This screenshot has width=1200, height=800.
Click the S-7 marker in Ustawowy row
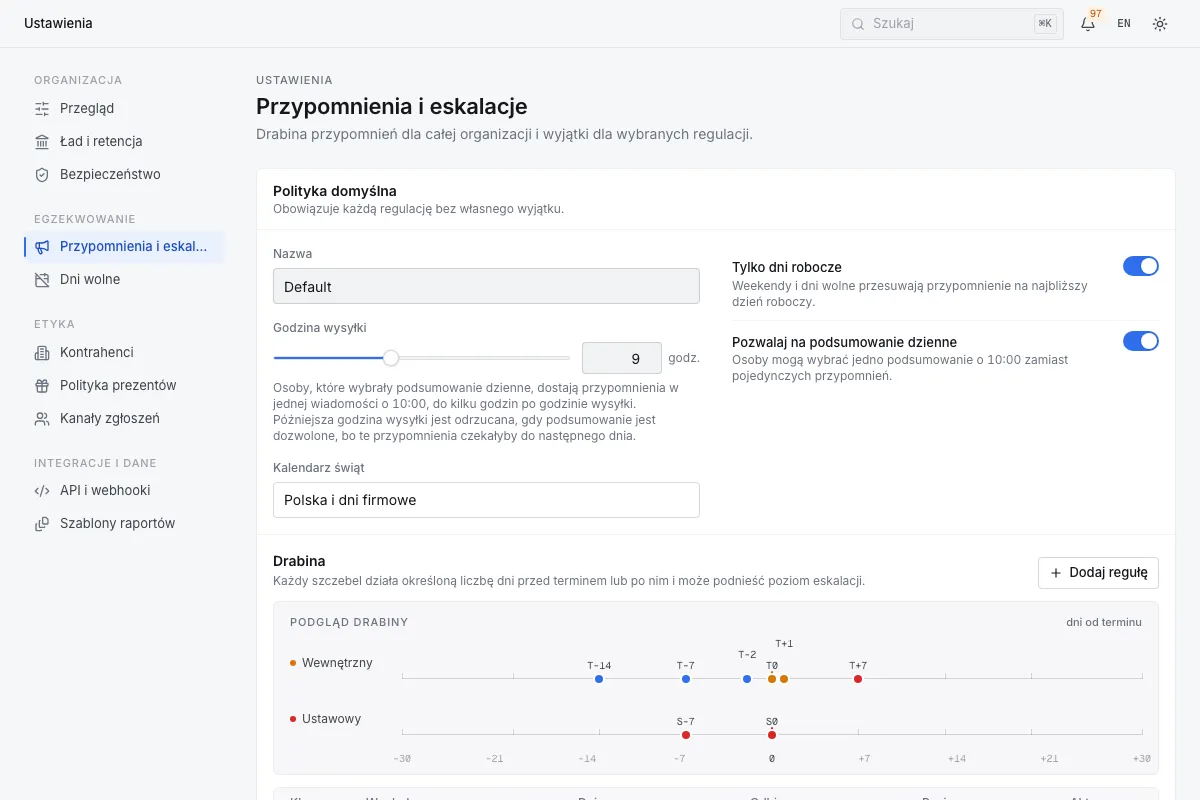(686, 735)
